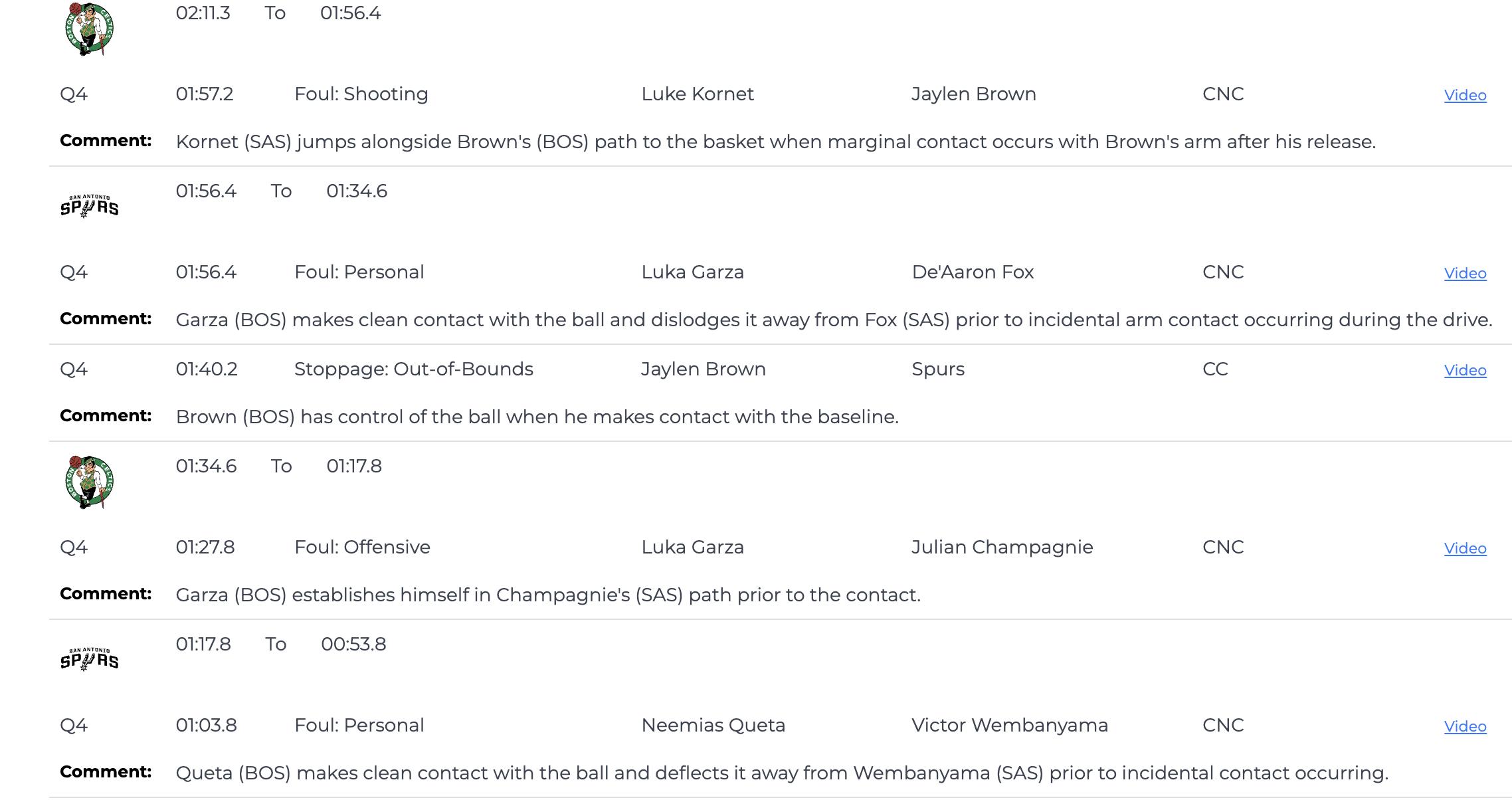Click the Kornet marginal contact comment
The width and height of the screenshot is (1512, 800).
click(775, 142)
